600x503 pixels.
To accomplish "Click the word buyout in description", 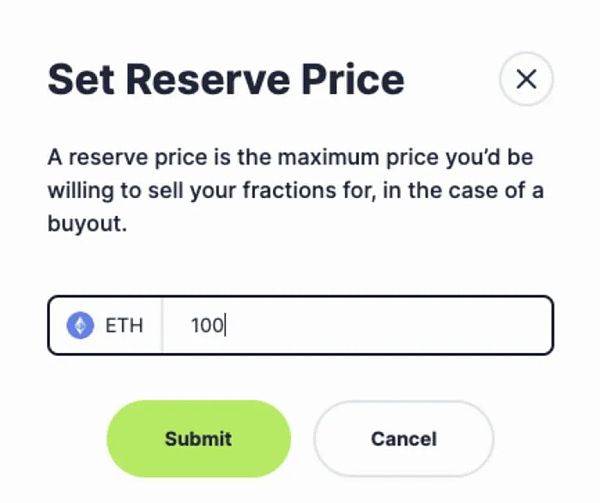I will tap(85, 223).
